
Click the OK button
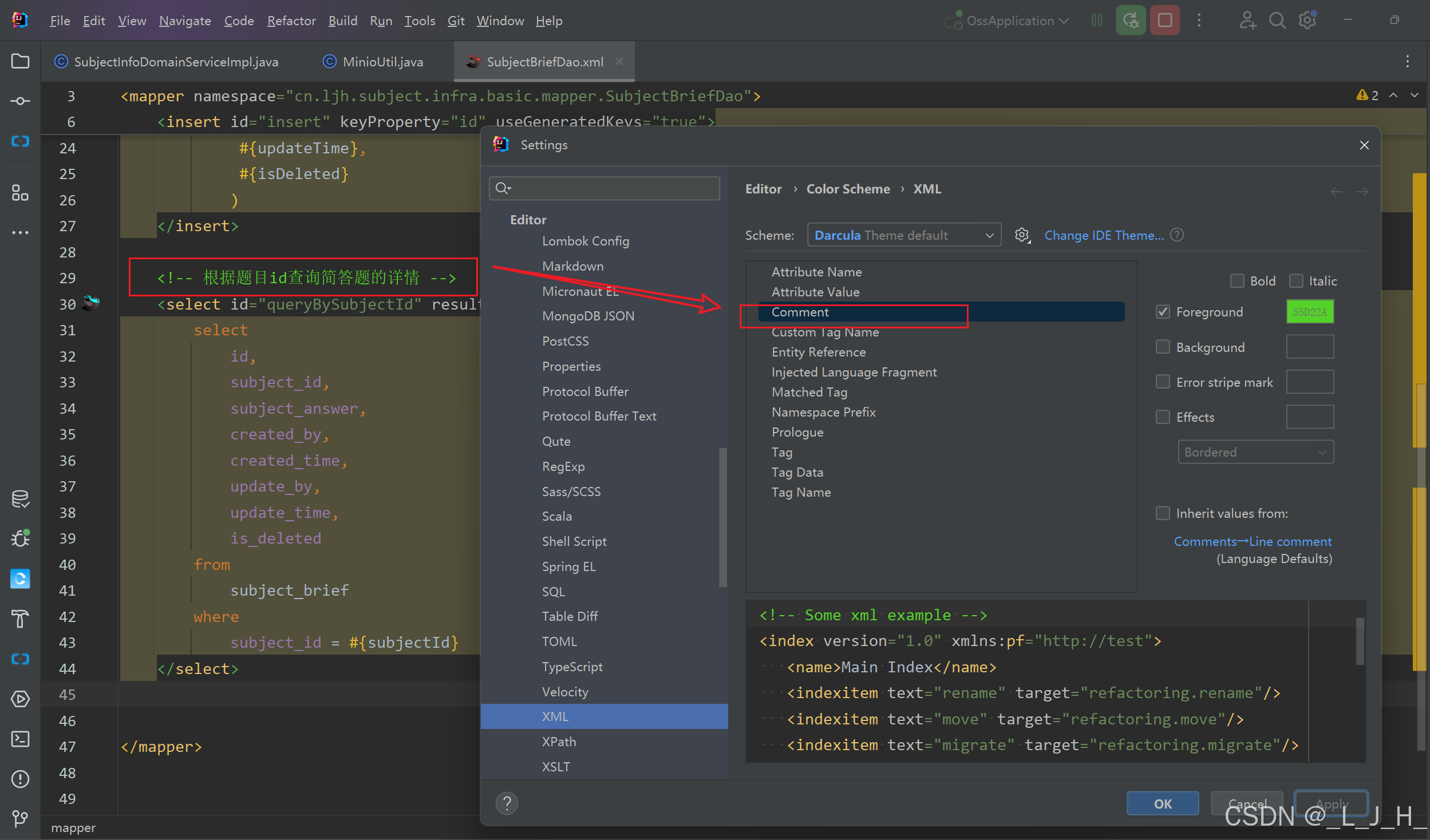click(x=1162, y=803)
